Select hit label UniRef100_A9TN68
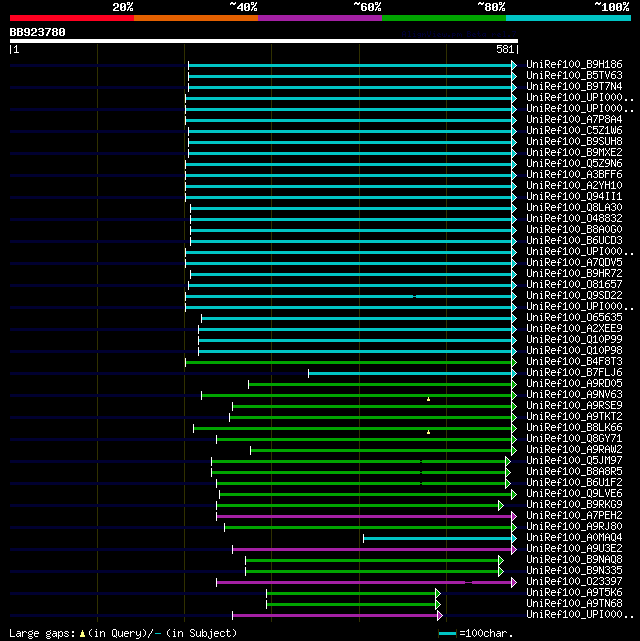The image size is (640, 641). (574, 604)
